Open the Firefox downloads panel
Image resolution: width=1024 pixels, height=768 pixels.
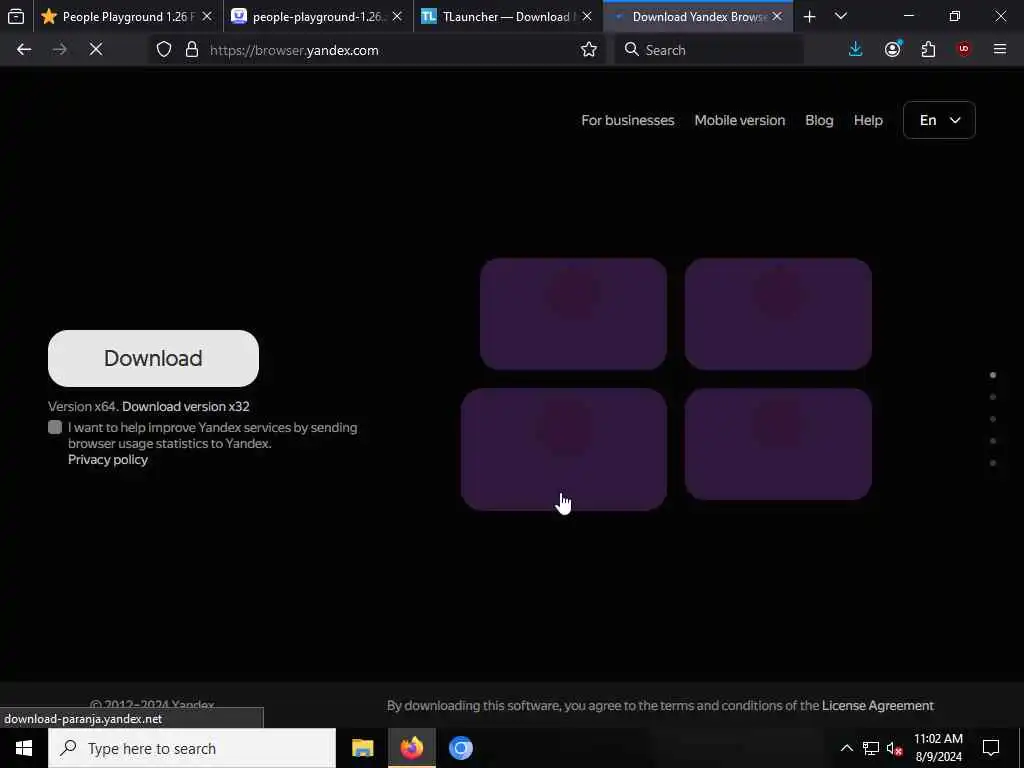(856, 50)
